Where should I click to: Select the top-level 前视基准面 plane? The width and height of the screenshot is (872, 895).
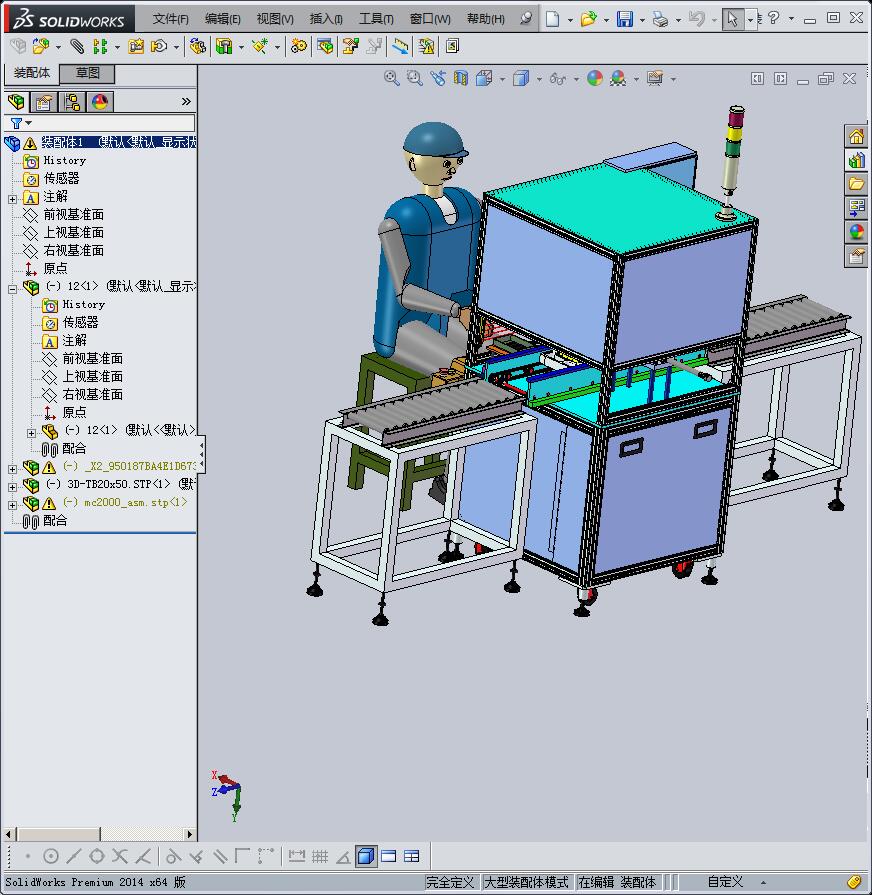[74, 215]
